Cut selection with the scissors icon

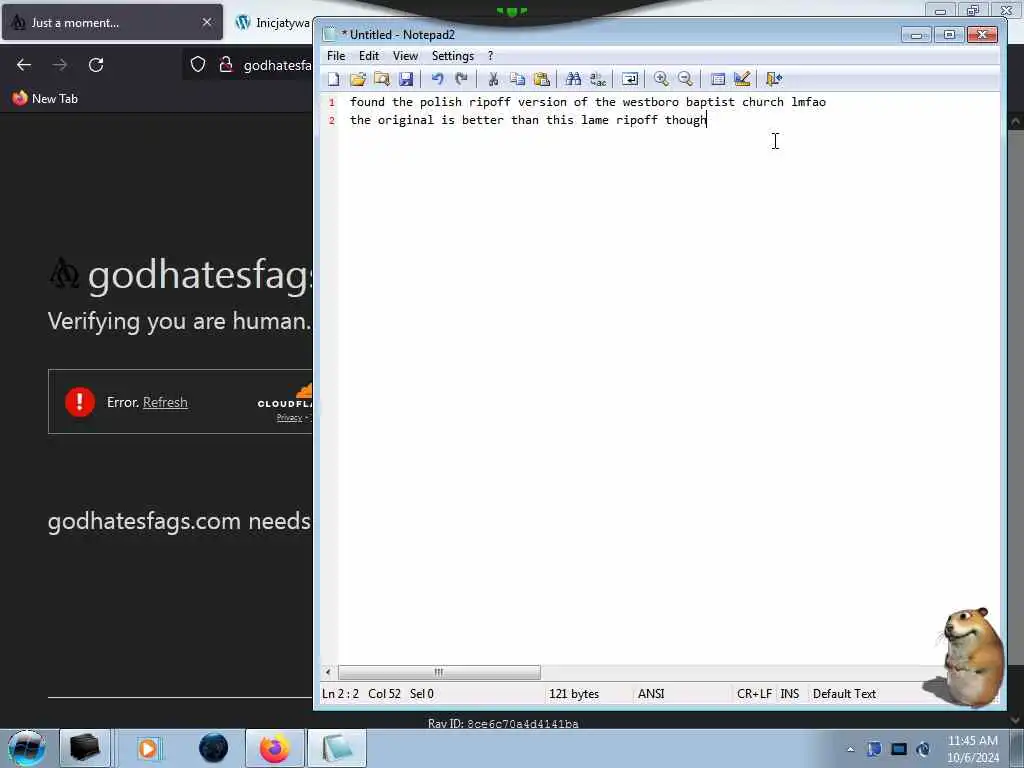tap(493, 79)
